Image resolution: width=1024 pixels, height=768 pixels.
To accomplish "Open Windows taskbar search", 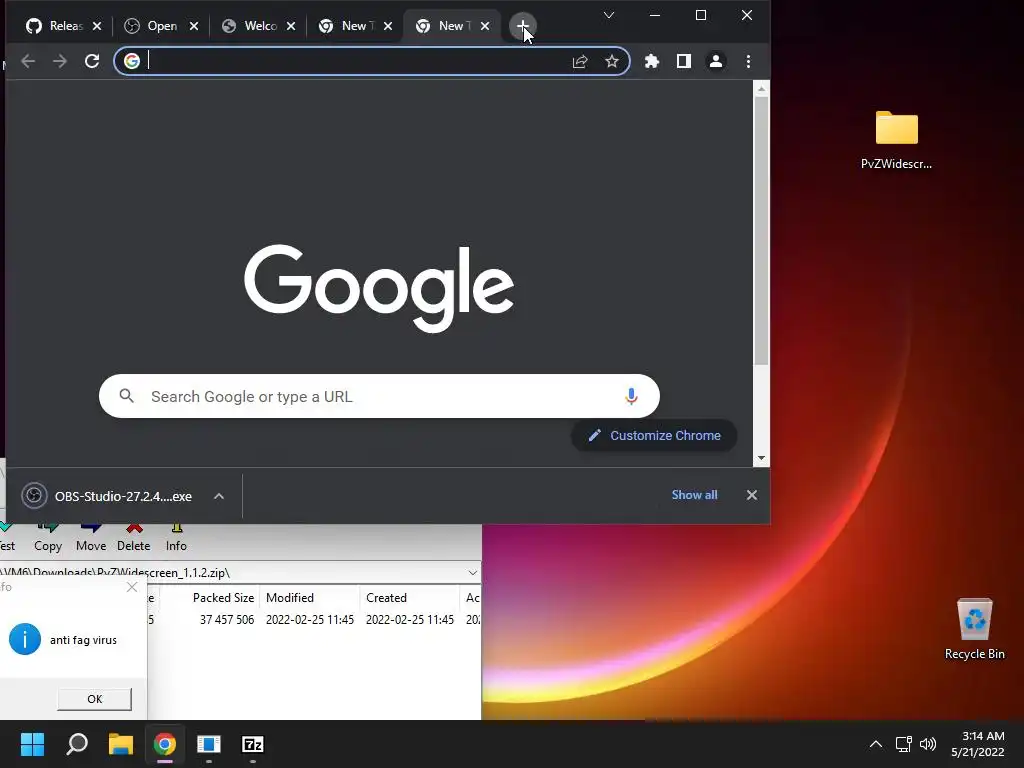I will tap(77, 744).
